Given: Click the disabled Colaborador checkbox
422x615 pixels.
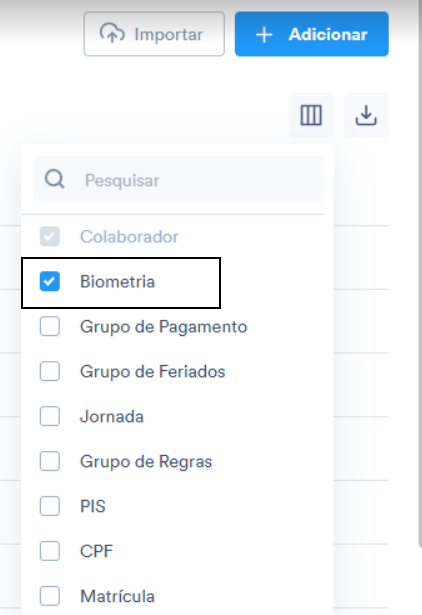Looking at the screenshot, I should (50, 236).
